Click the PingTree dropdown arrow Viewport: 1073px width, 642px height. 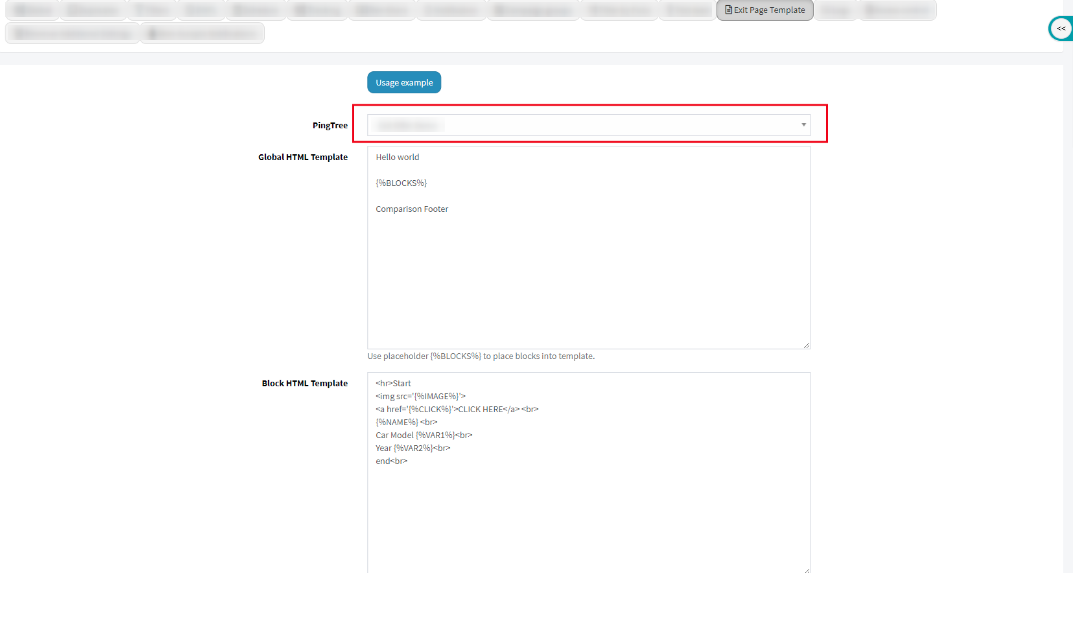pyautogui.click(x=803, y=125)
